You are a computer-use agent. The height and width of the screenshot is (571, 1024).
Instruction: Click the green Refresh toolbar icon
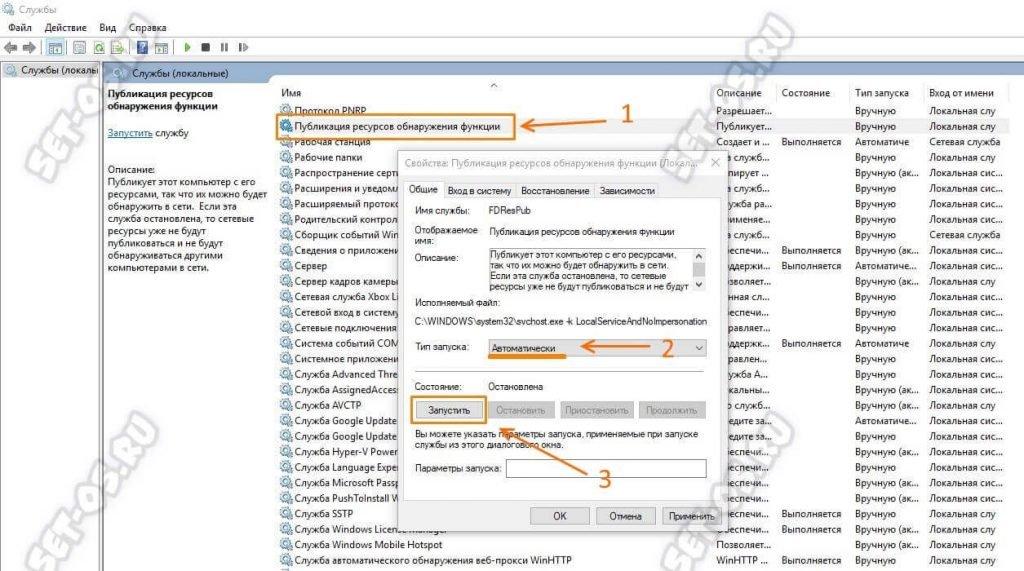(99, 48)
